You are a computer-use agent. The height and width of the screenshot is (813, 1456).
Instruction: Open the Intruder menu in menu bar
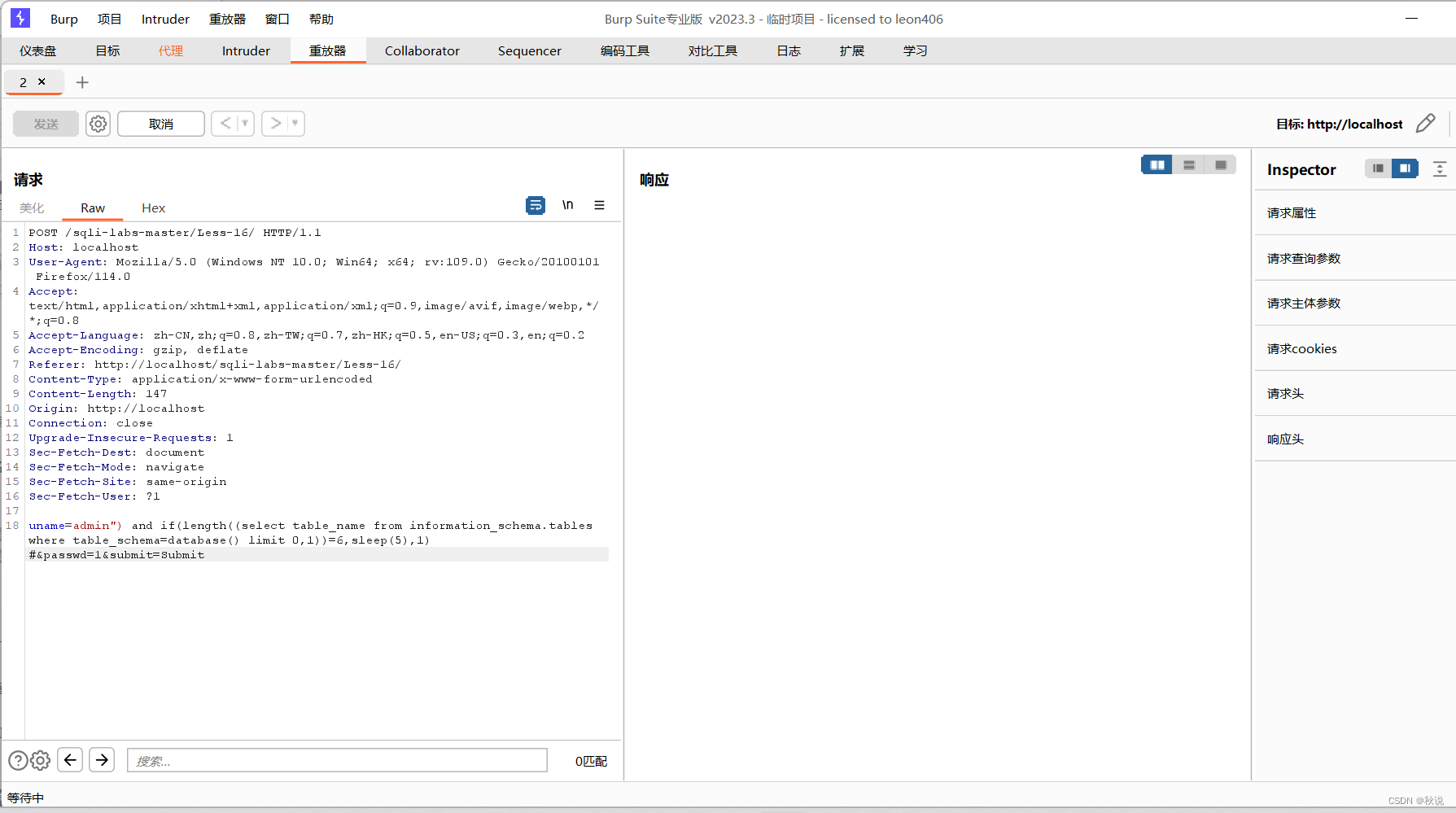click(x=165, y=19)
